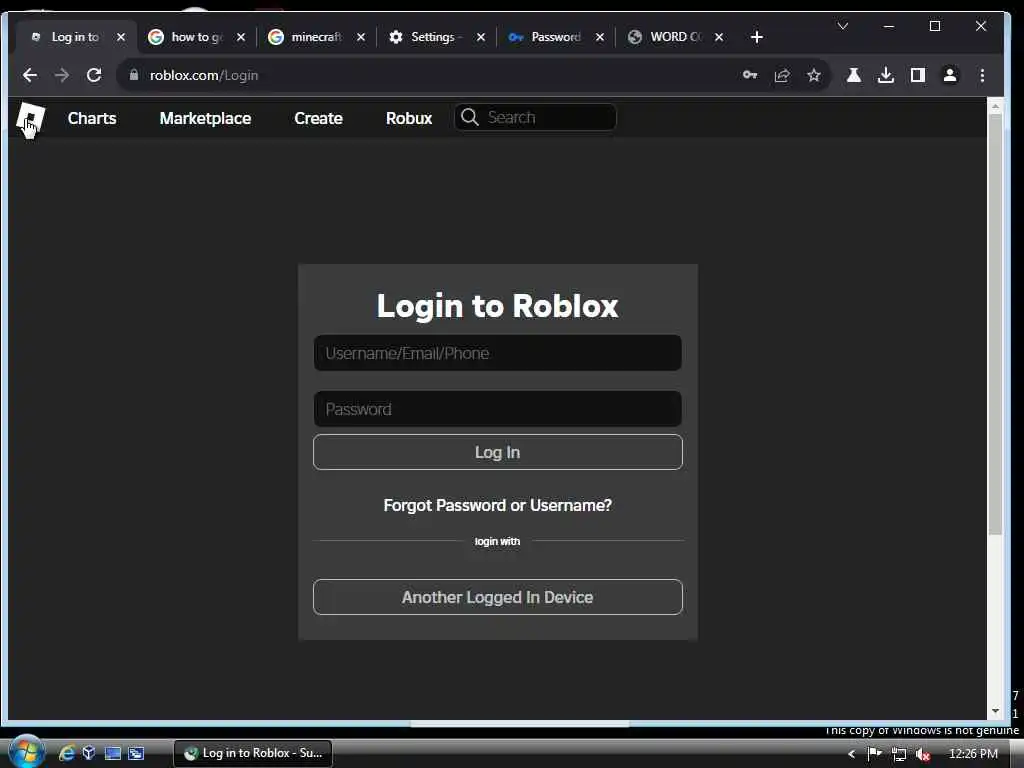Switch to the minecraft tab

(x=316, y=37)
